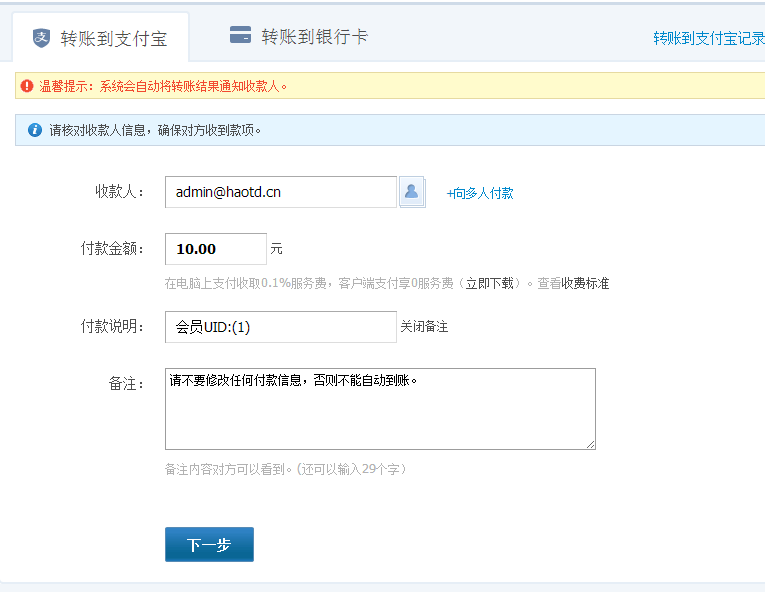Click the 元 currency label

tap(276, 249)
